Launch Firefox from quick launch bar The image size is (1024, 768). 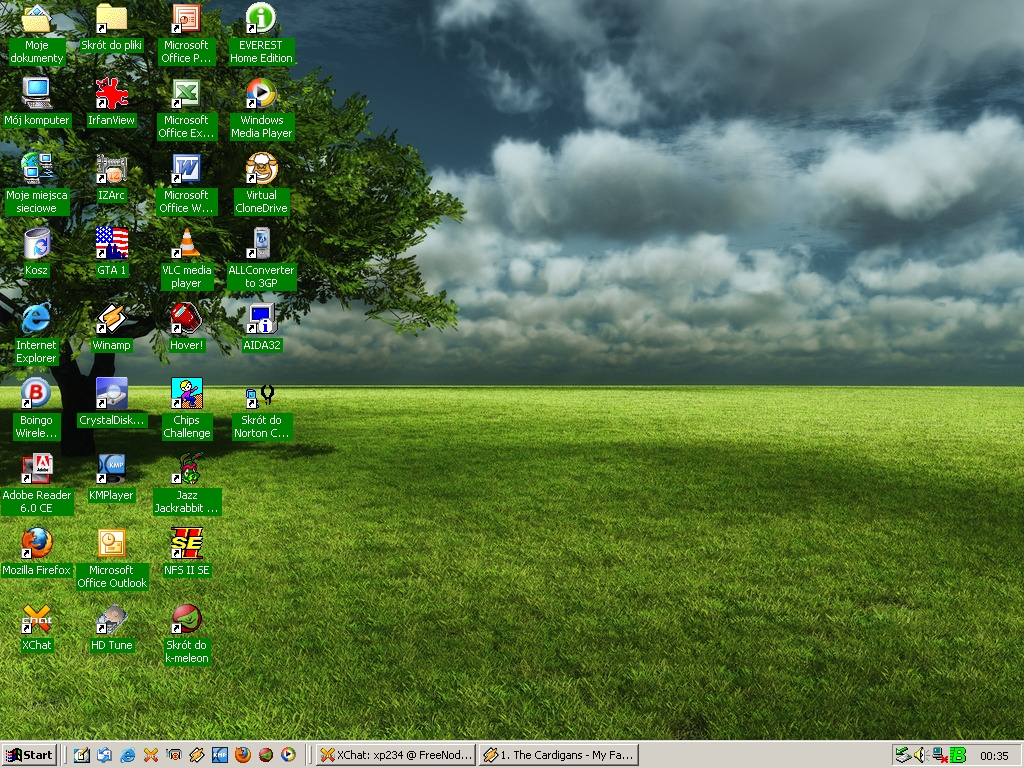click(x=243, y=755)
